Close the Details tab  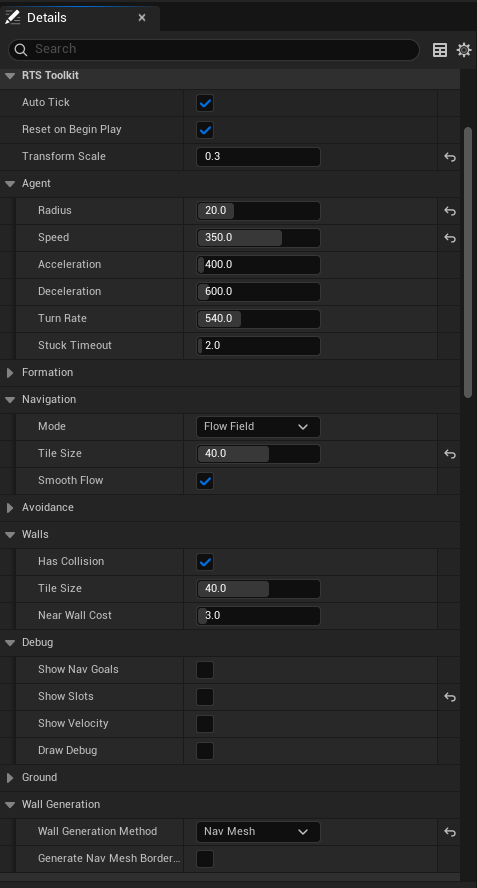142,18
